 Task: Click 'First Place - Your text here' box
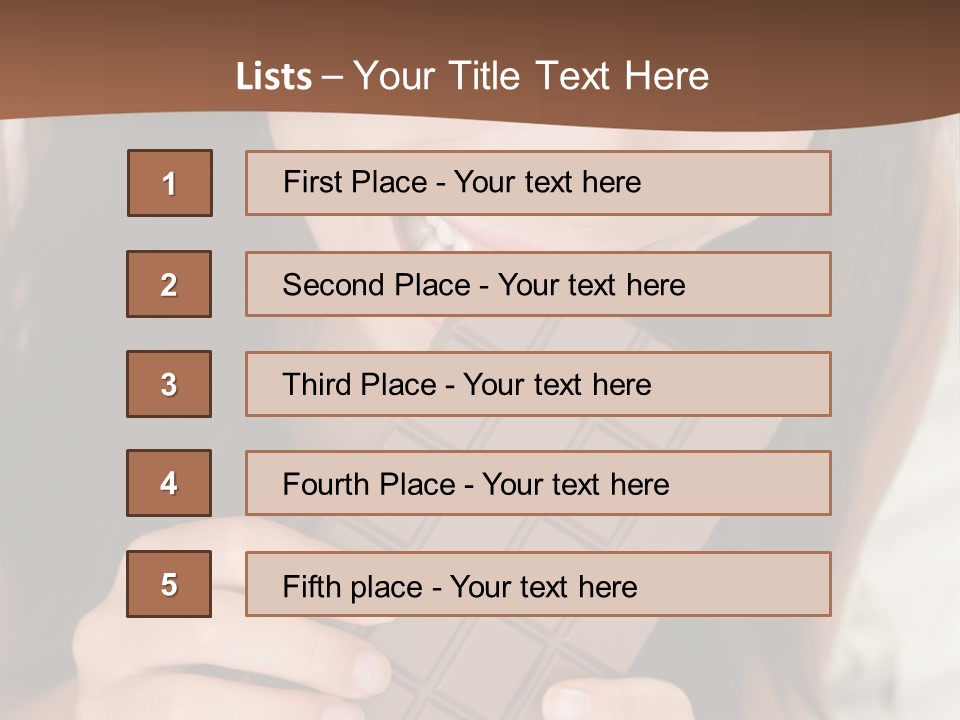click(538, 183)
